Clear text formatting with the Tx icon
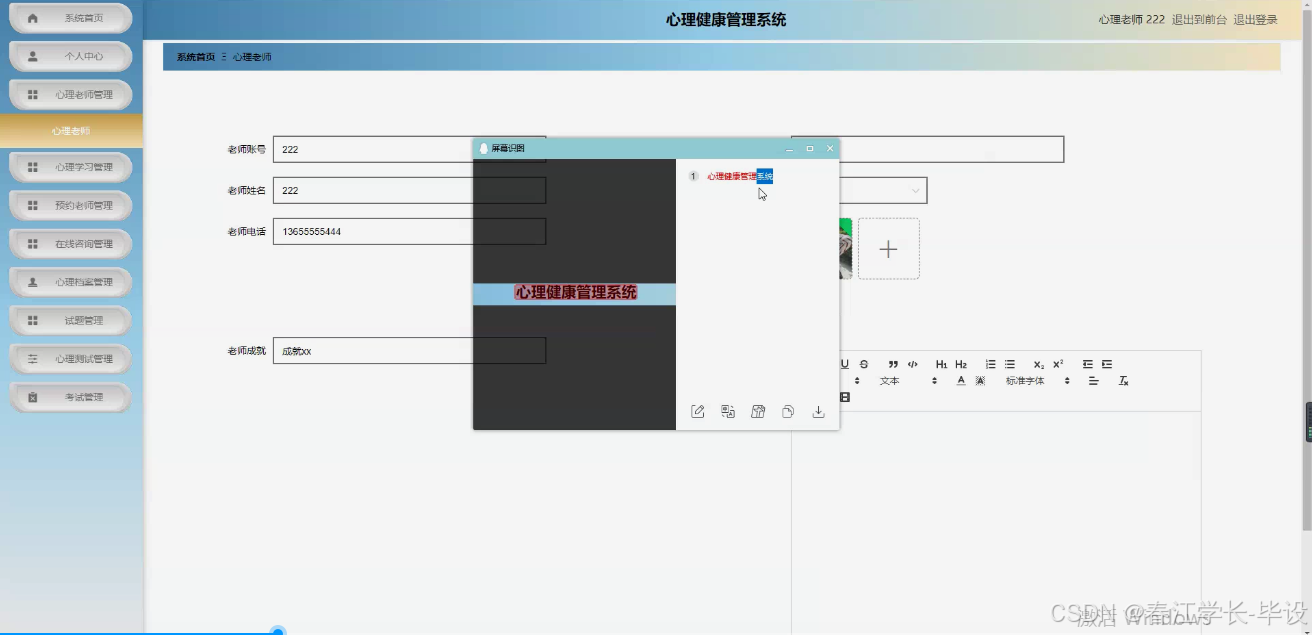Viewport: 1312px width, 635px height. [1123, 381]
